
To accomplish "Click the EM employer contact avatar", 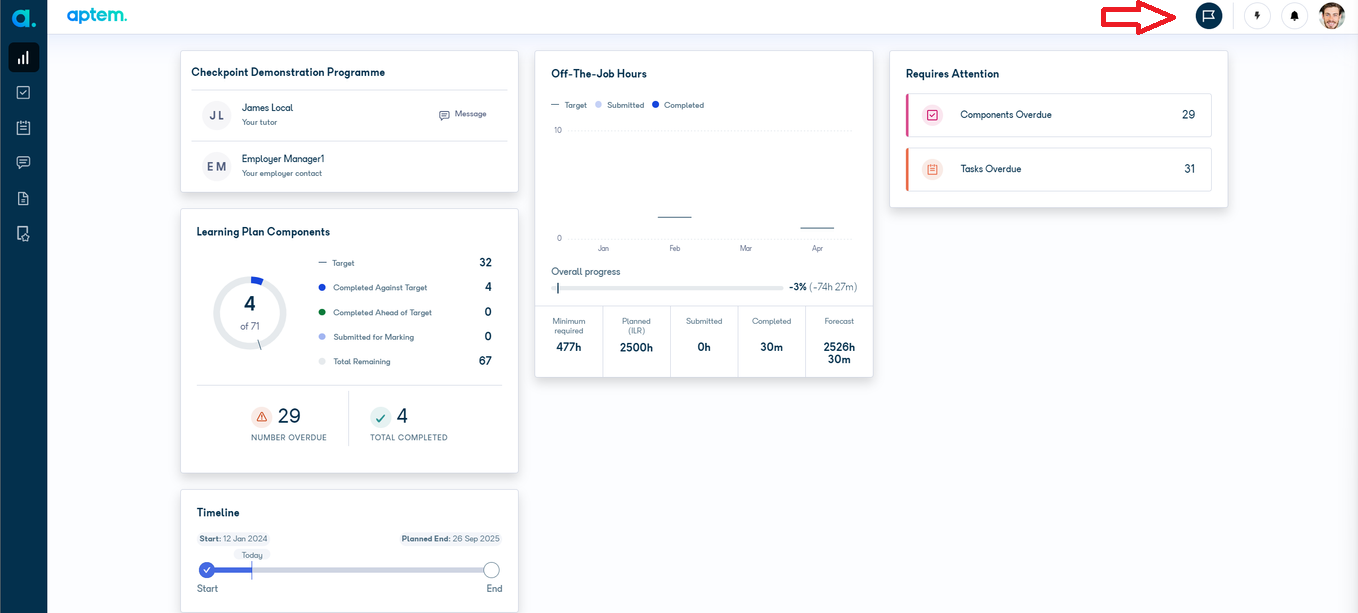I will tap(217, 166).
